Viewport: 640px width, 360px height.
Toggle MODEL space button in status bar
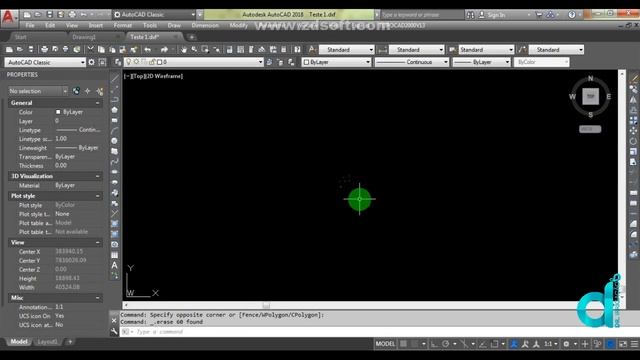tap(385, 344)
